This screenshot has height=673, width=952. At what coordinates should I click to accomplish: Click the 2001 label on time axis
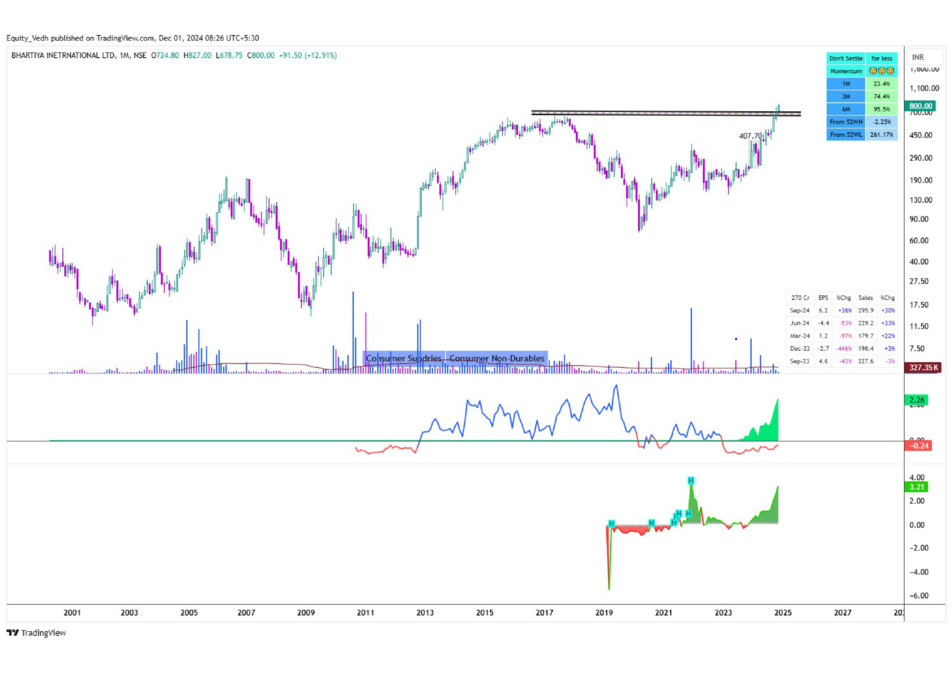point(72,613)
